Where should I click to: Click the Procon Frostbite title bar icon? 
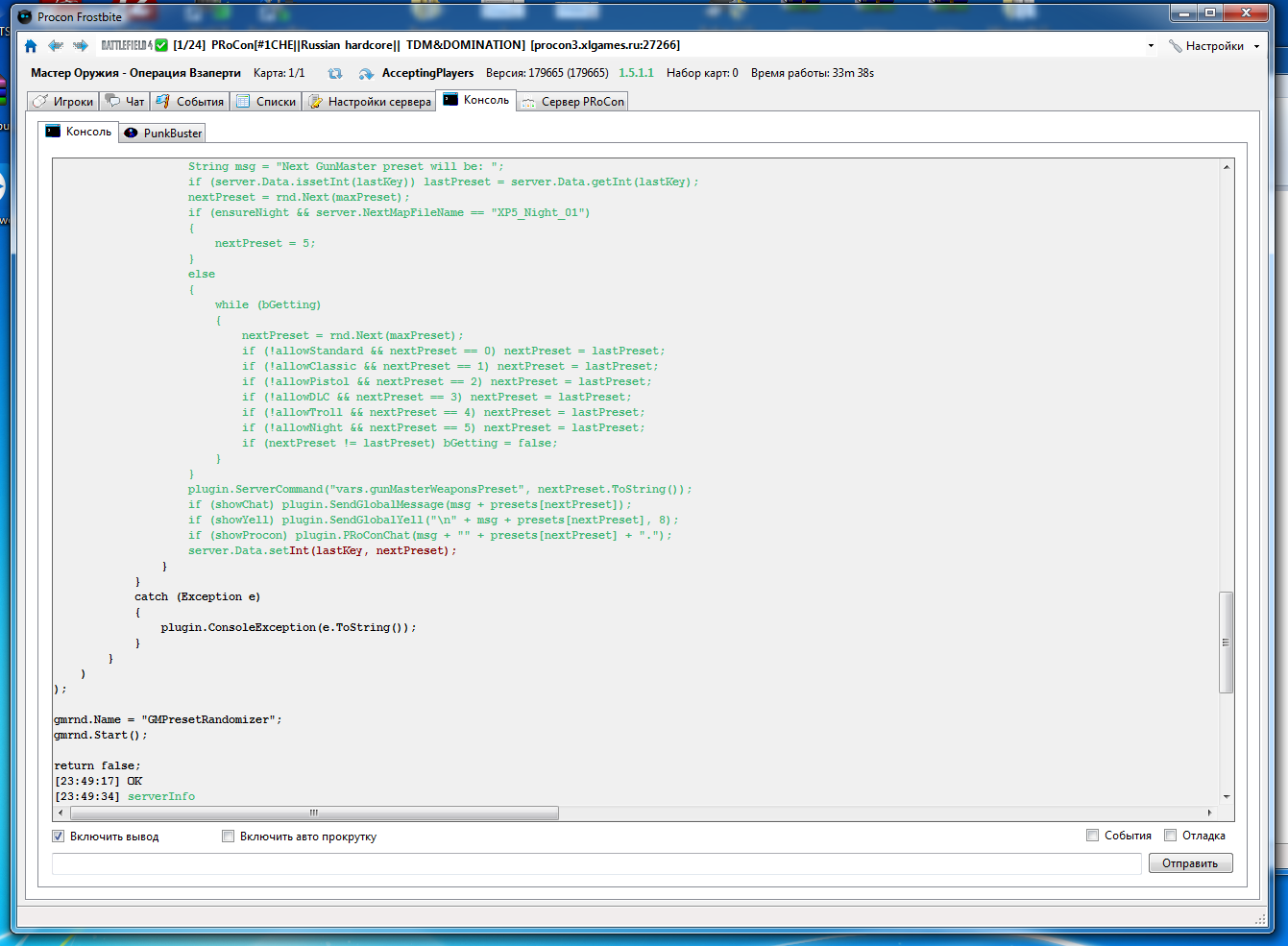pos(25,16)
